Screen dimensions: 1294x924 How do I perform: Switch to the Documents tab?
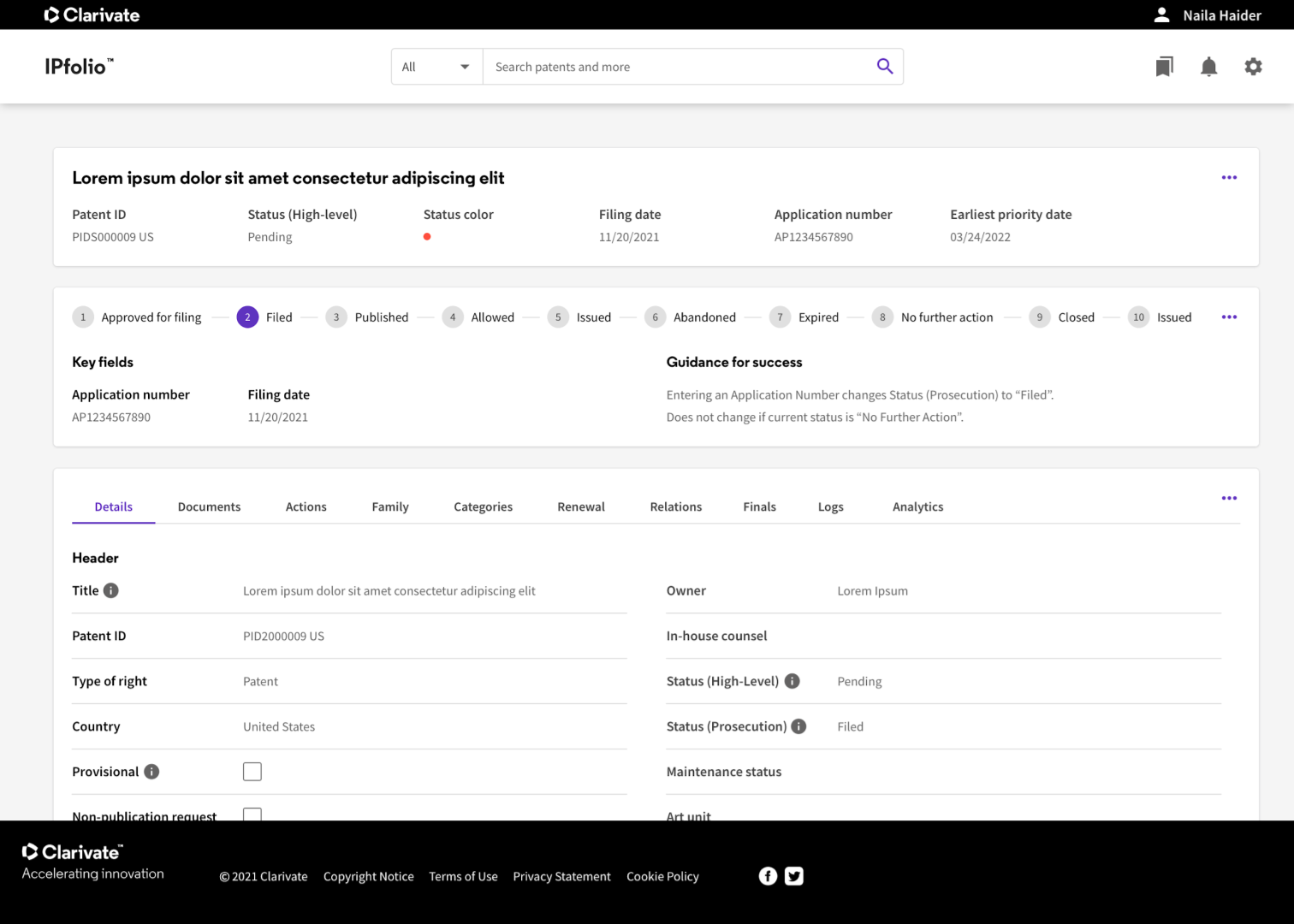click(209, 506)
